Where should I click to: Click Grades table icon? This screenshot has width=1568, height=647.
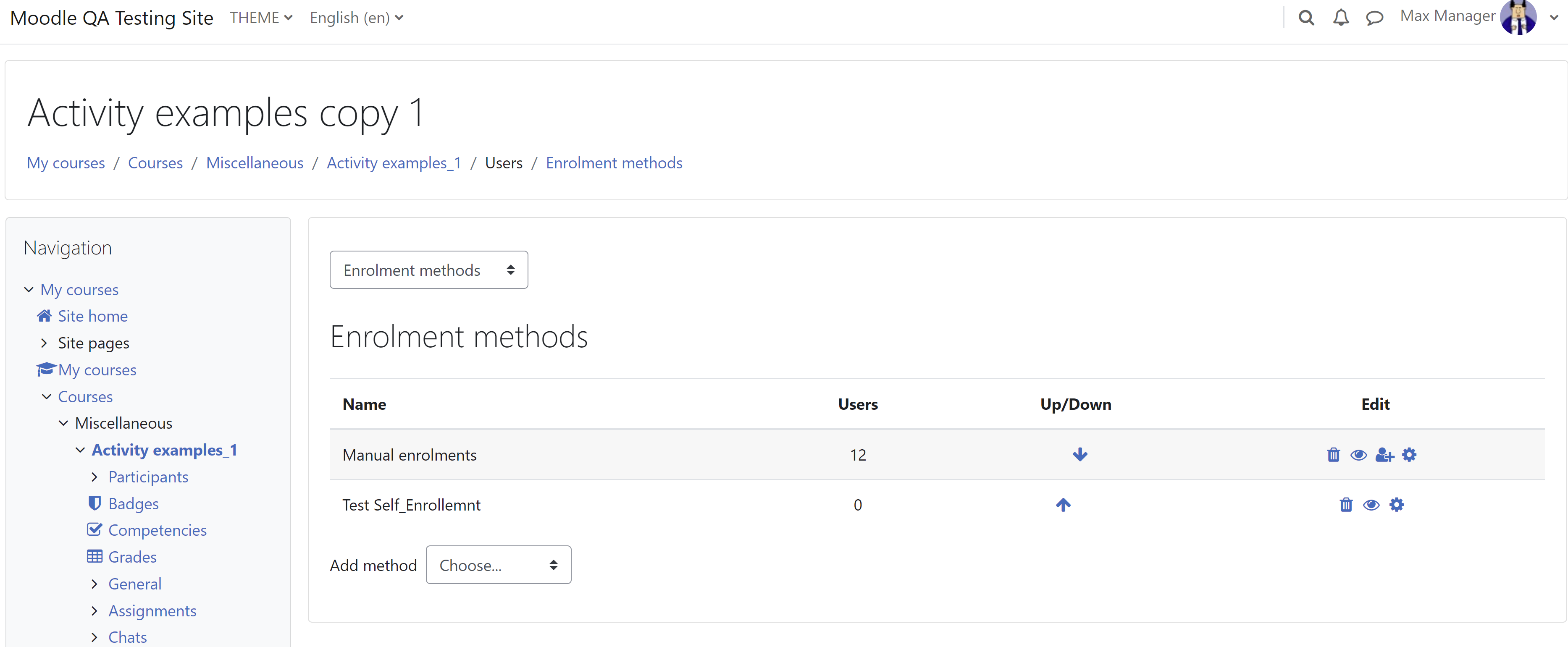[95, 556]
